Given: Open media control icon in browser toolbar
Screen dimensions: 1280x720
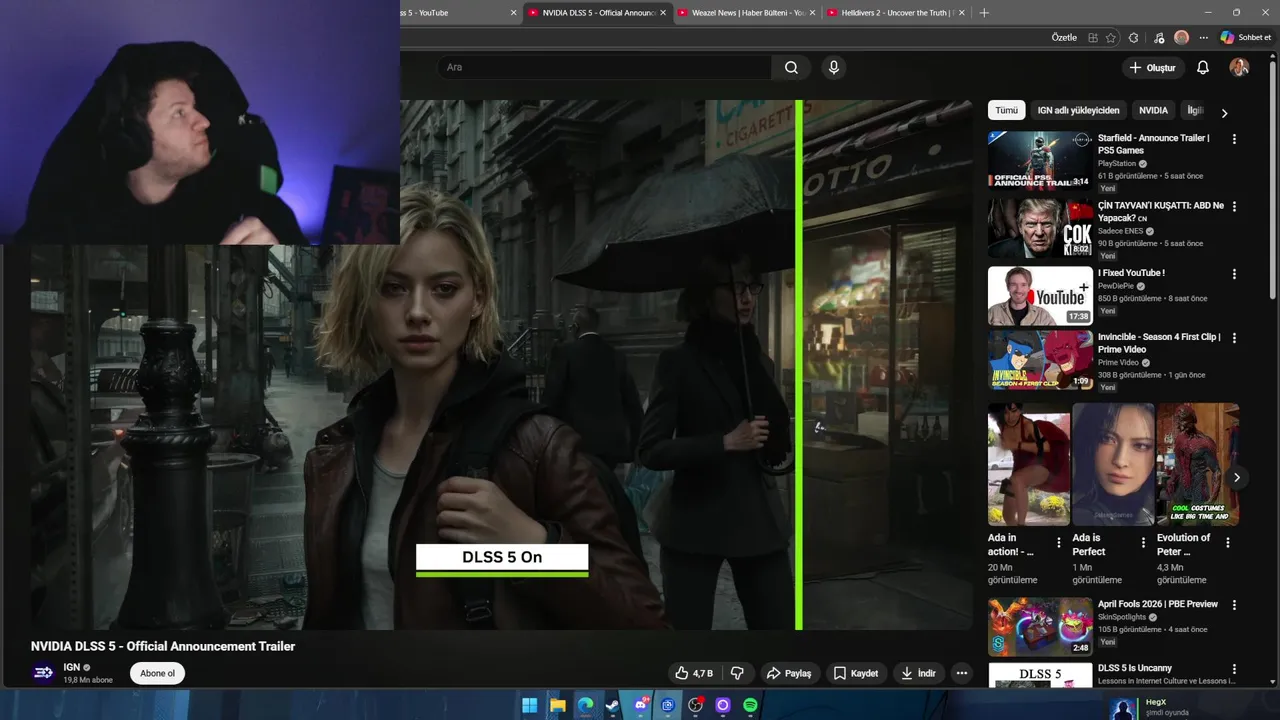Looking at the screenshot, I should click(x=1158, y=38).
